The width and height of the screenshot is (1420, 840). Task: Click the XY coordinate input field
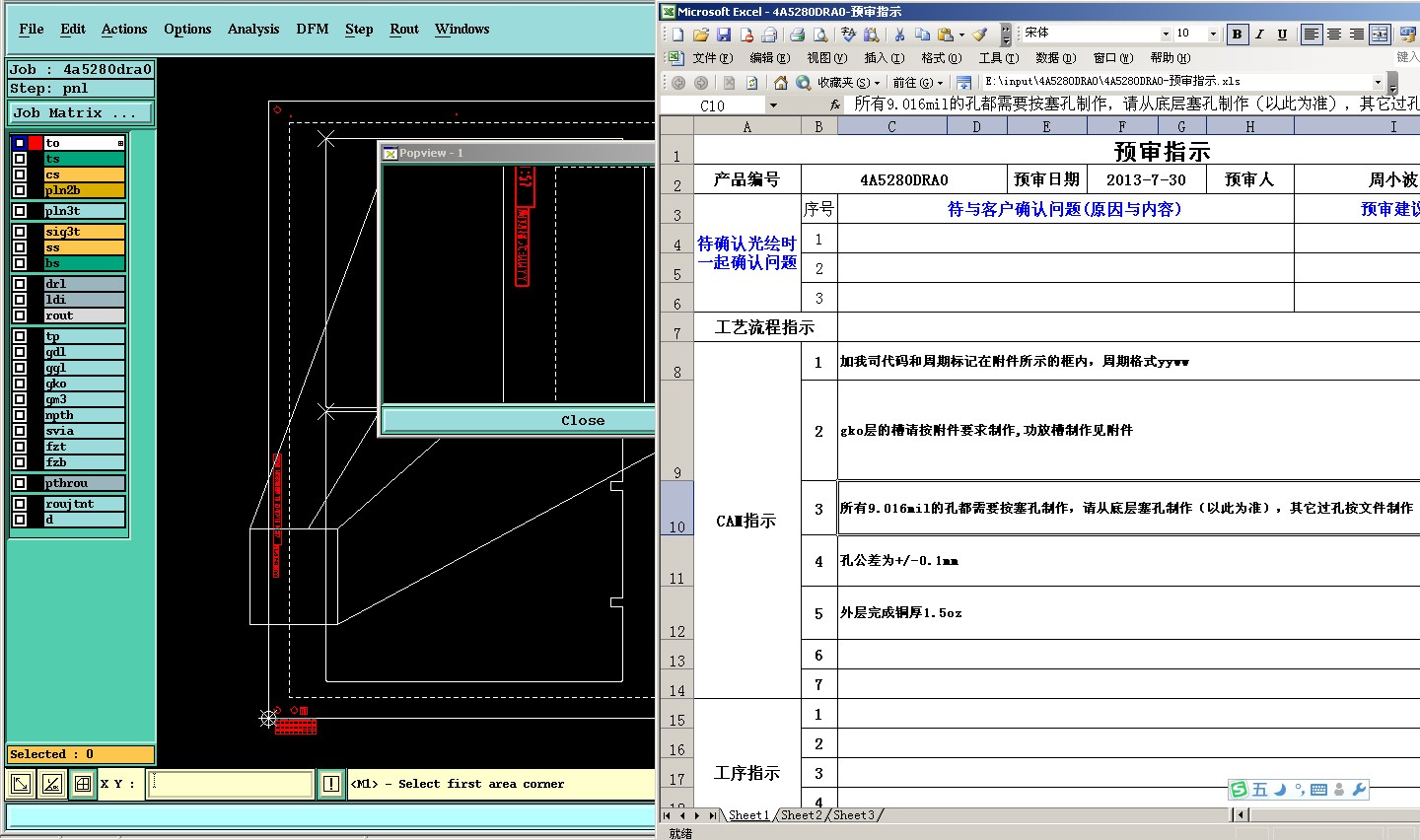(x=231, y=784)
